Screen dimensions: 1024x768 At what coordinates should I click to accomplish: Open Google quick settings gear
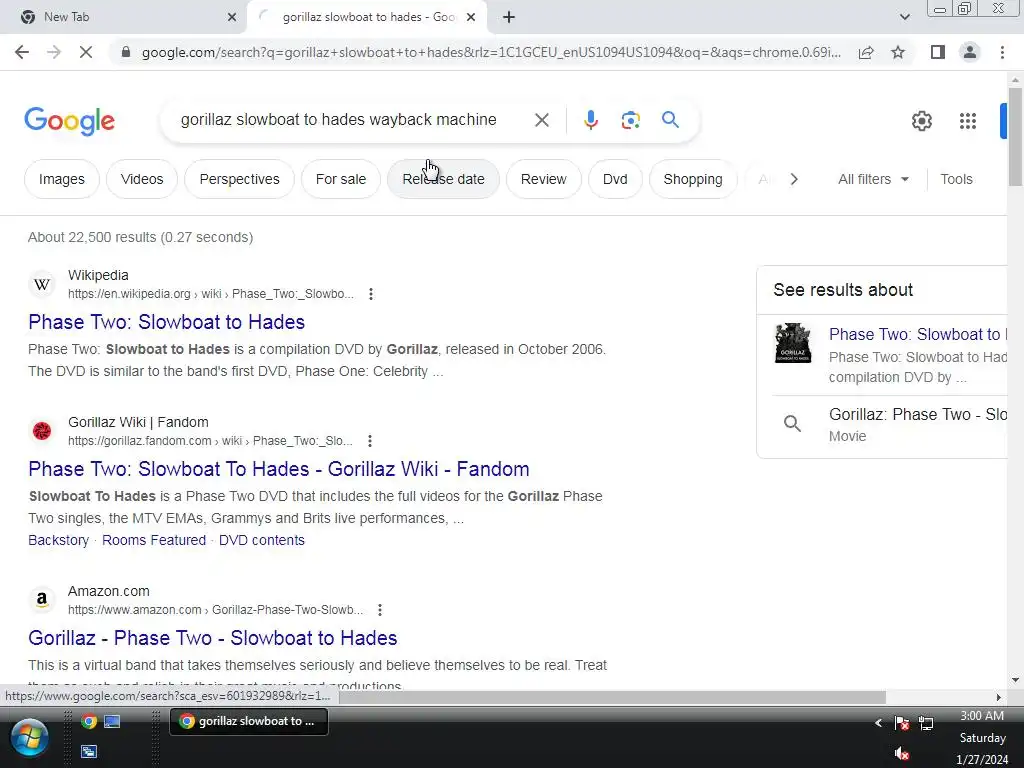(x=921, y=121)
